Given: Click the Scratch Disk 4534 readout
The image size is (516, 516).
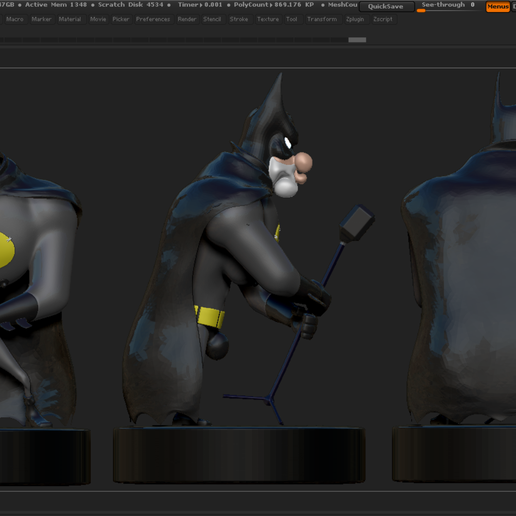Looking at the screenshot, I should point(131,5).
